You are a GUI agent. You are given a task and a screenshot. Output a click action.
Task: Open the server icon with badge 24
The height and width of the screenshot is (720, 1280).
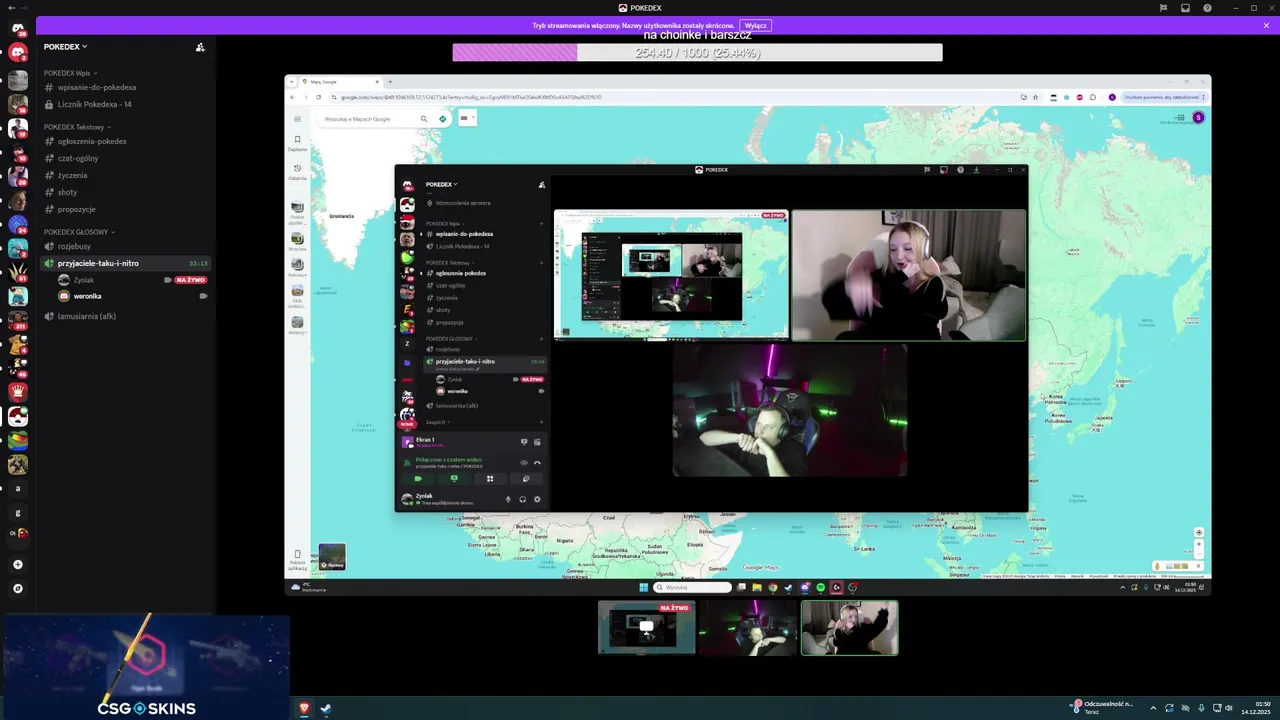18,224
